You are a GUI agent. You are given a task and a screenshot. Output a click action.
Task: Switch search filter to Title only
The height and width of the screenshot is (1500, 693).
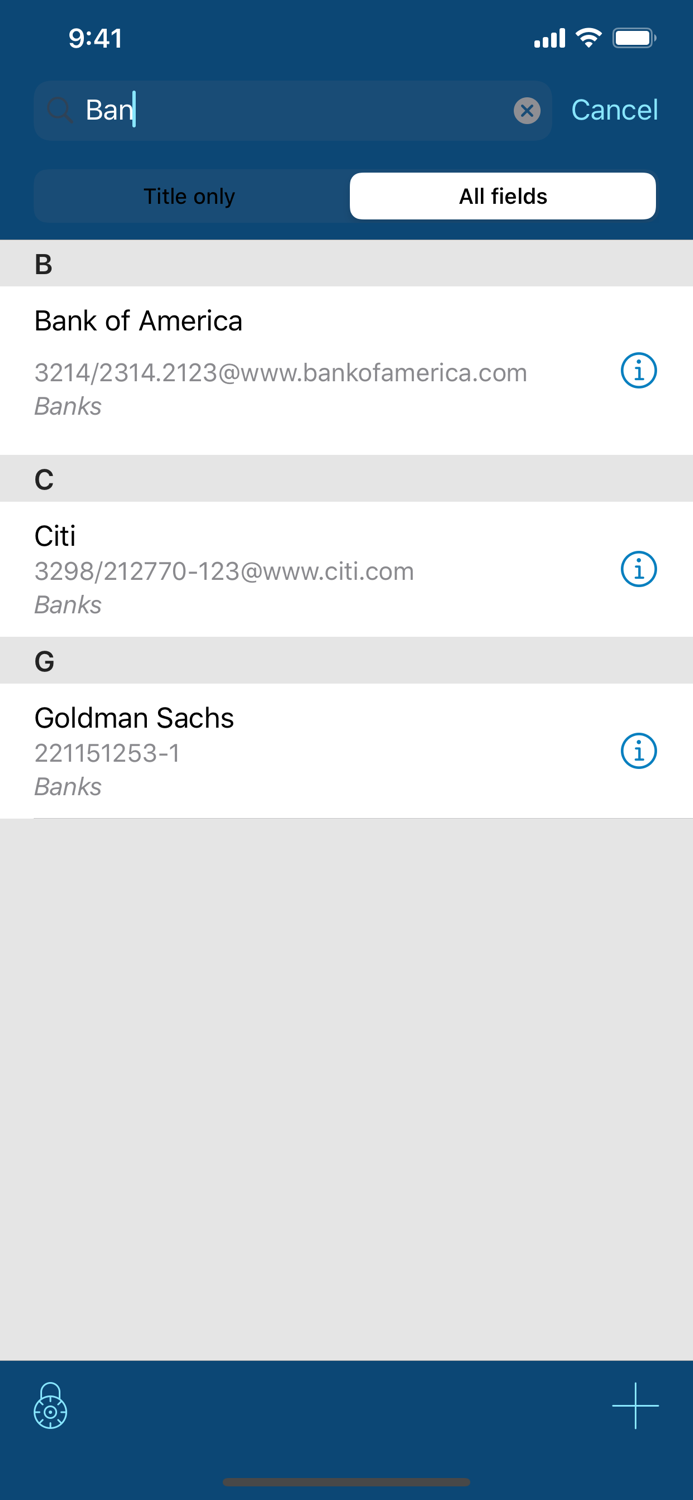click(189, 196)
